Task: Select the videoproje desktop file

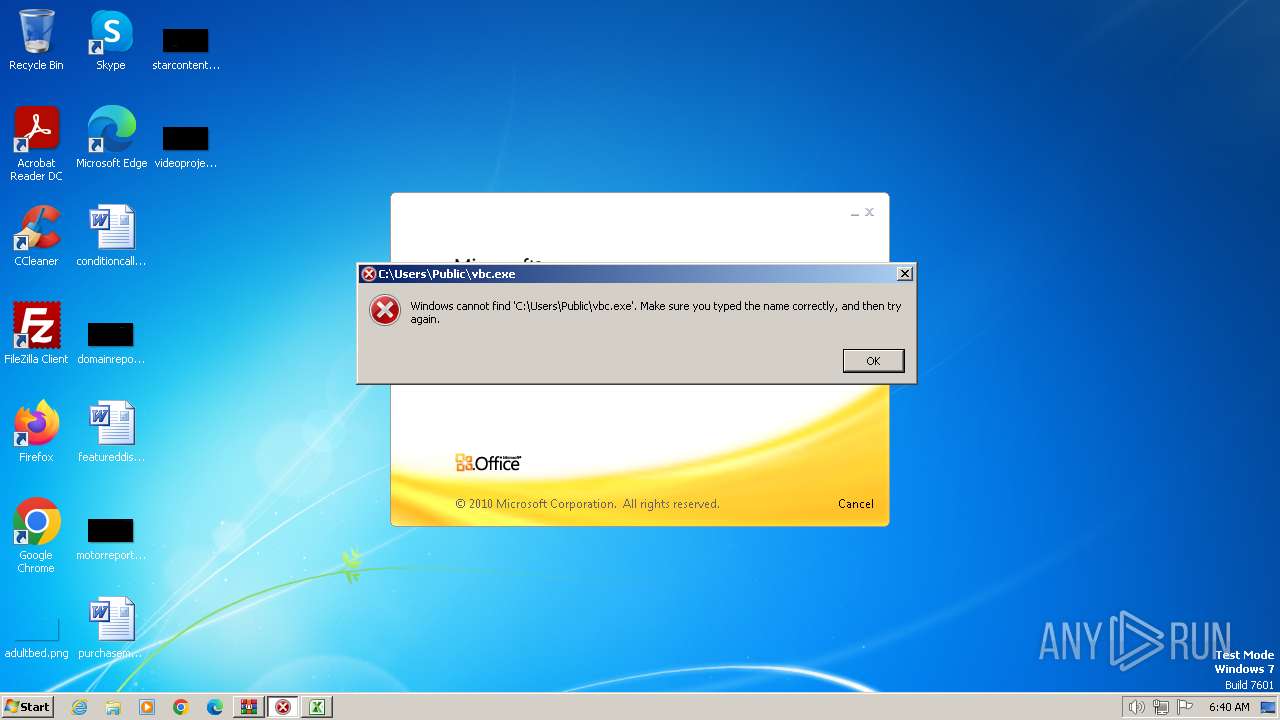Action: point(186,147)
